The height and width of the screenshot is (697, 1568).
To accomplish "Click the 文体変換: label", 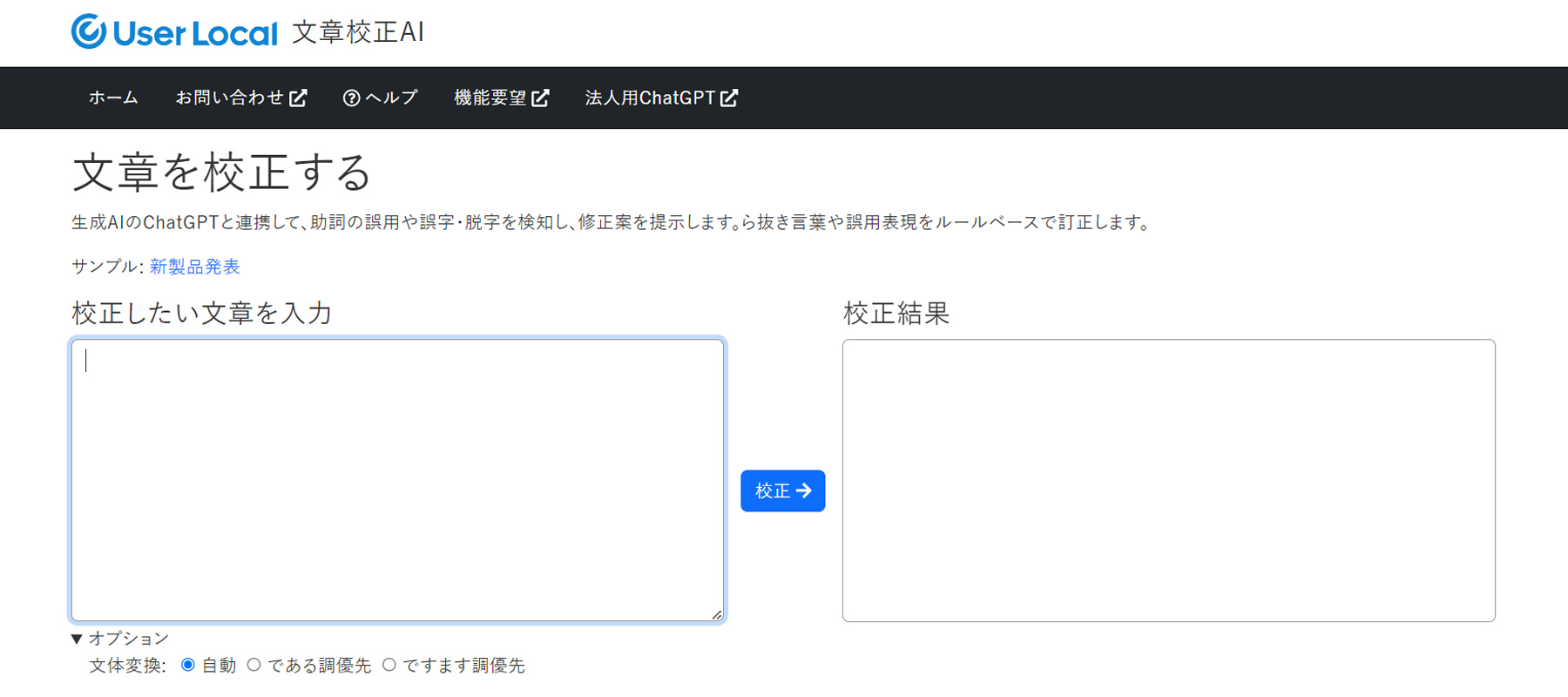I will pyautogui.click(x=127, y=666).
